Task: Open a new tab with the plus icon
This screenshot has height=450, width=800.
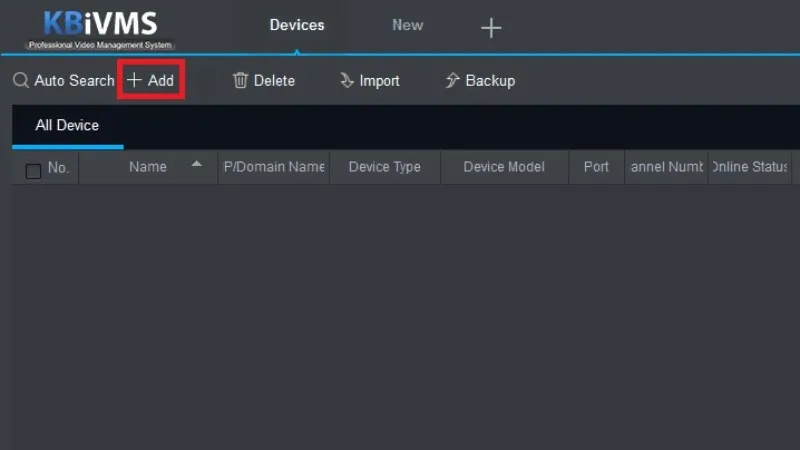Action: (491, 28)
